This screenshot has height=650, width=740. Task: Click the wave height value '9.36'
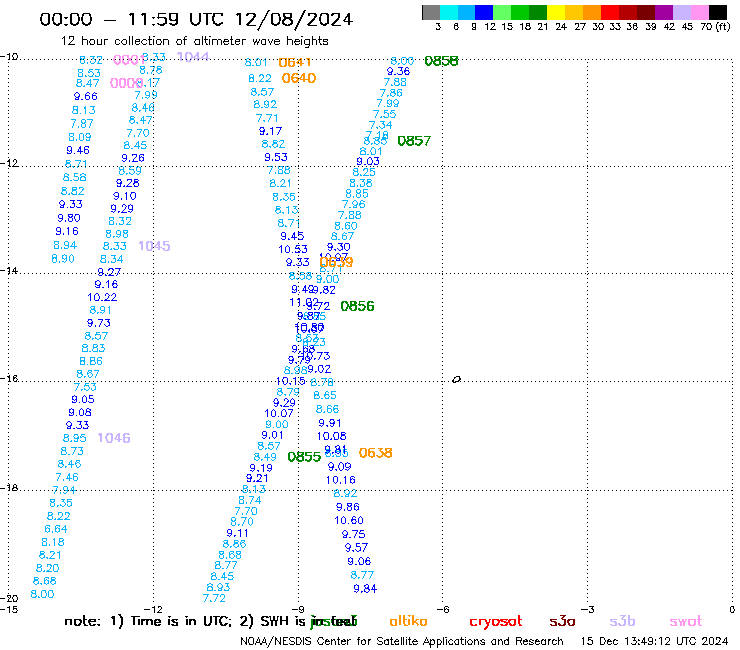coord(398,71)
